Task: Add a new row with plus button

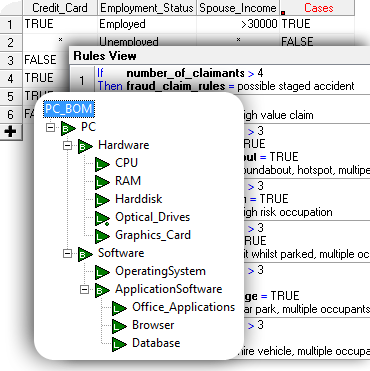Action: coord(10,131)
